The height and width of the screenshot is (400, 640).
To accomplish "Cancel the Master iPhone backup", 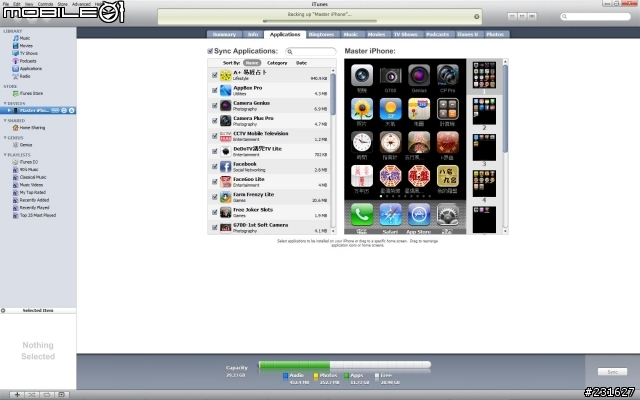I will pos(476,17).
